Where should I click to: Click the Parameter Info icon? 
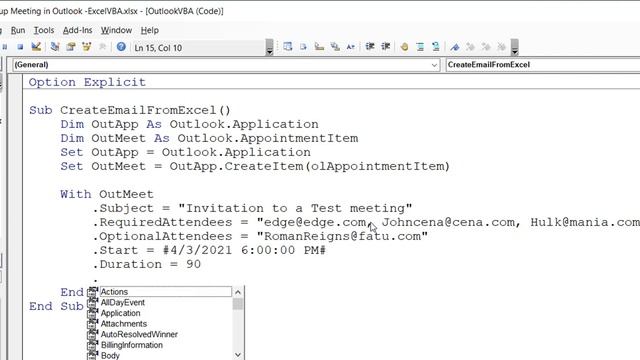click(x=335, y=47)
